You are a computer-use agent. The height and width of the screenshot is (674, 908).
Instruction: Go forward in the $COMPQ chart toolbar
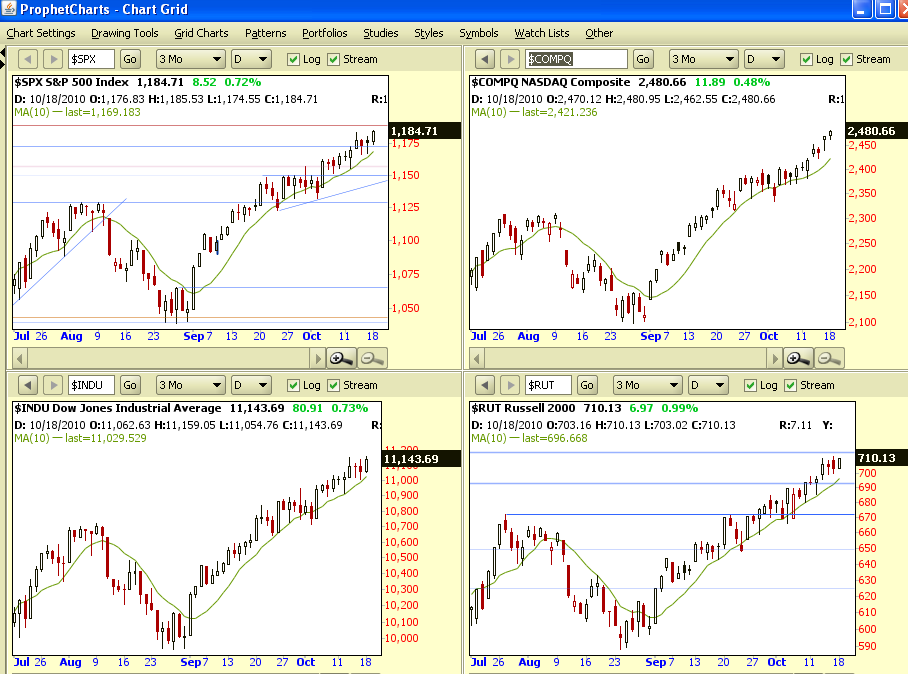510,59
